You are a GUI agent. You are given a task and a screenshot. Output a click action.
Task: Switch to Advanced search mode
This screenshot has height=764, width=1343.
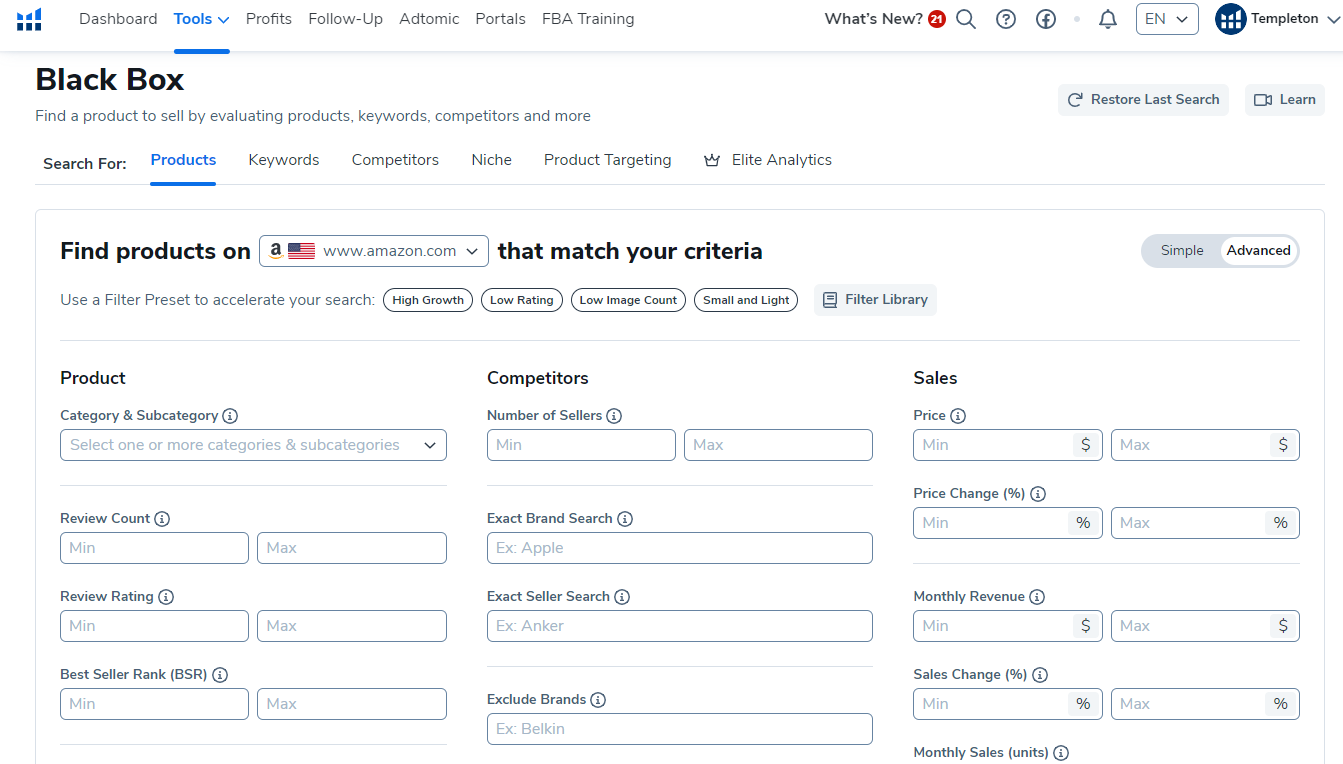(x=1259, y=251)
